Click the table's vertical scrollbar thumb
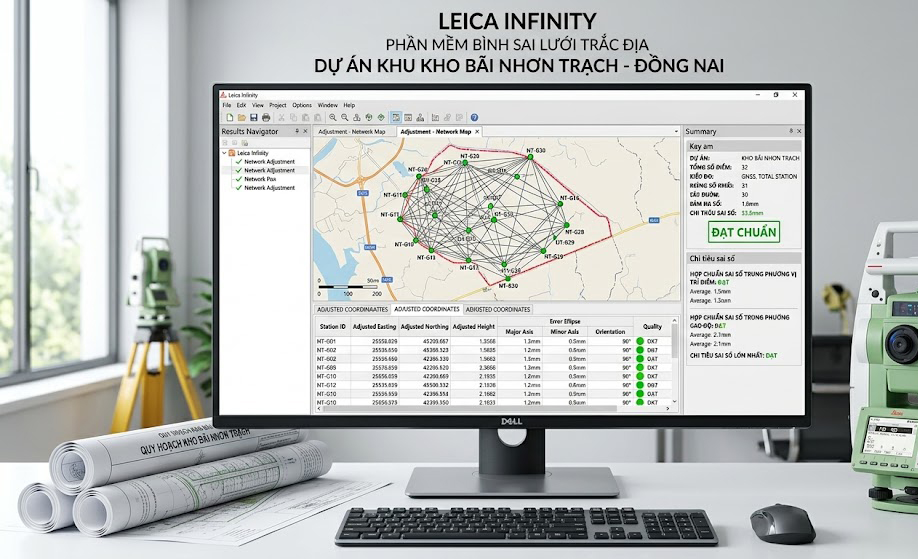The image size is (918, 559). 674,341
